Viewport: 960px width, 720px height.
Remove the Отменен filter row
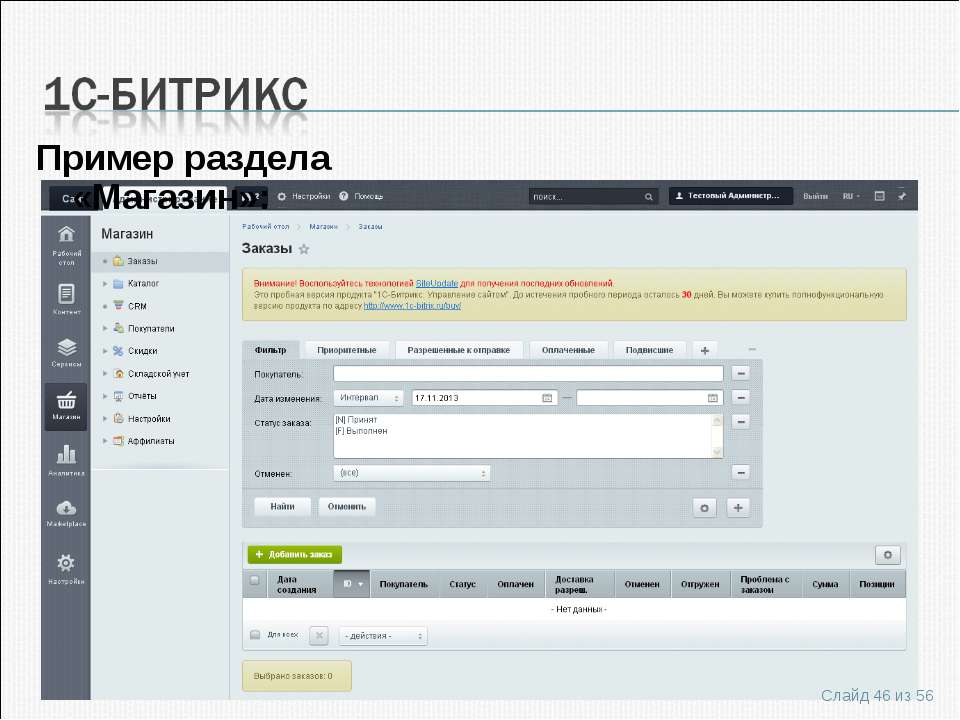coord(741,473)
